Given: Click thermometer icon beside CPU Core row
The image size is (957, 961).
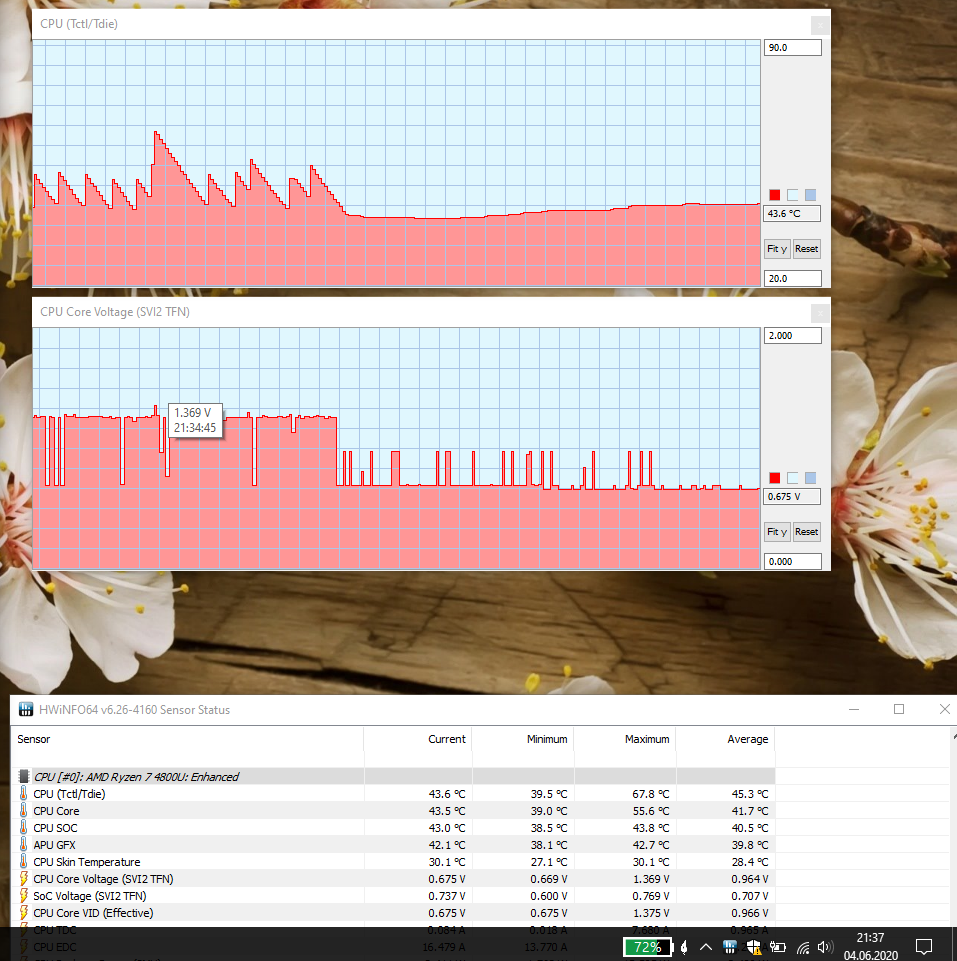Looking at the screenshot, I should (x=23, y=811).
